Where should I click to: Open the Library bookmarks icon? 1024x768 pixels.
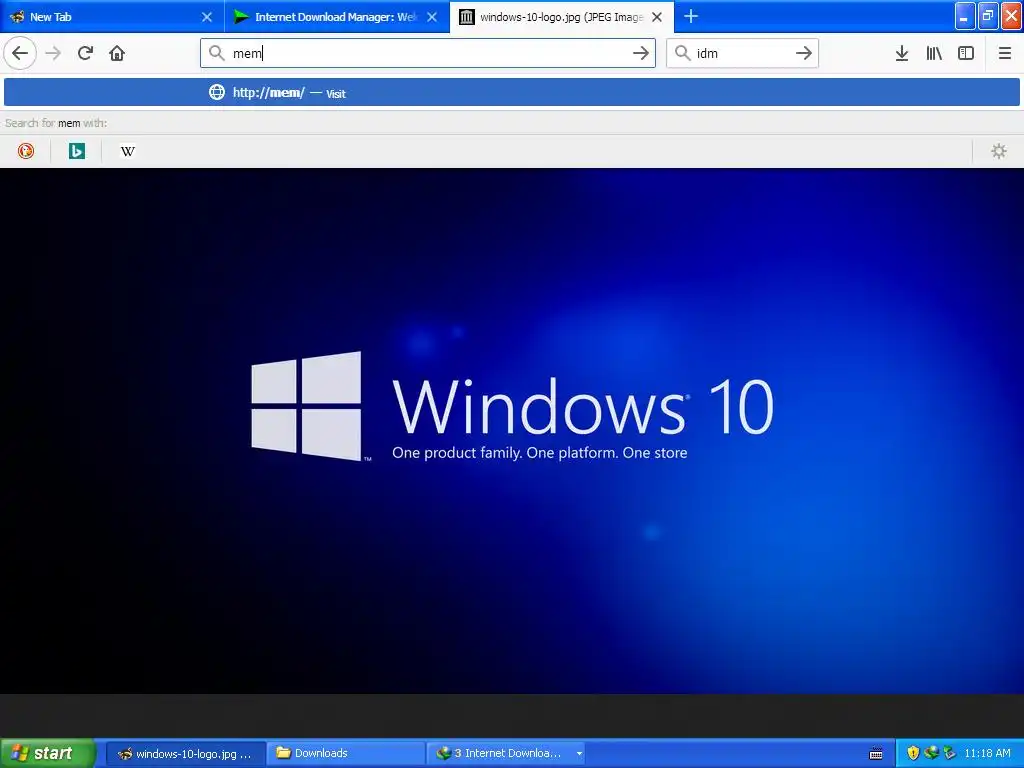tap(934, 53)
